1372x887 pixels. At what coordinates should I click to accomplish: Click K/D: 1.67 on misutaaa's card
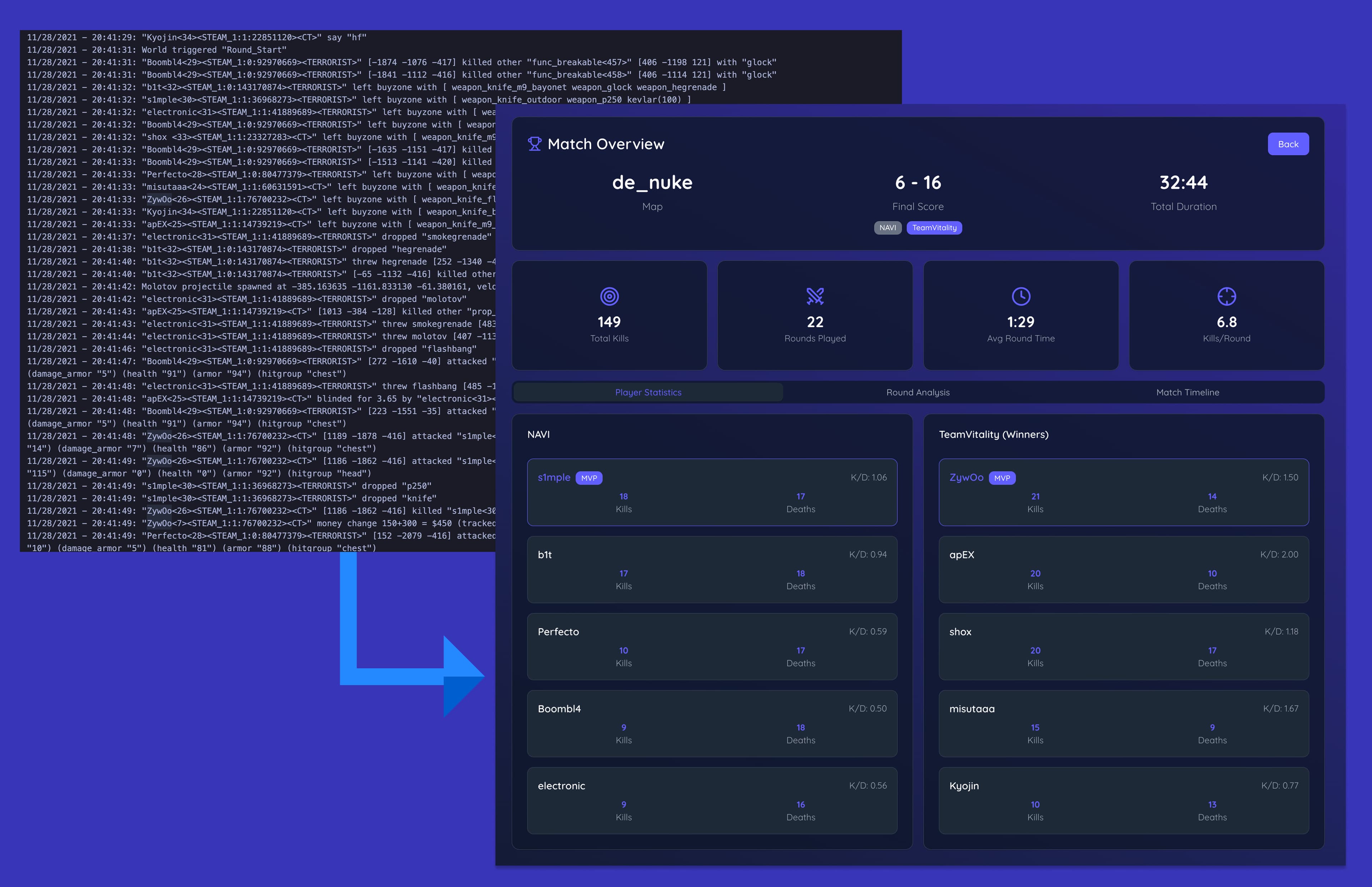pos(1281,708)
